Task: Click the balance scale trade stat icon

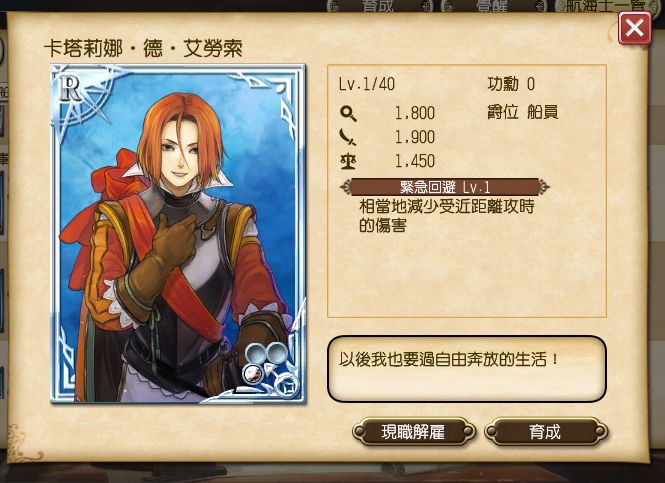Action: pos(348,161)
